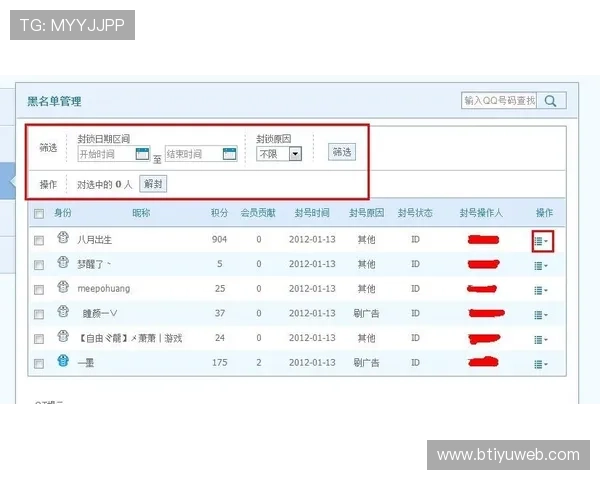This screenshot has height=480, width=600.
Task: Open action menu for meepohuang row
Action: pos(541,291)
